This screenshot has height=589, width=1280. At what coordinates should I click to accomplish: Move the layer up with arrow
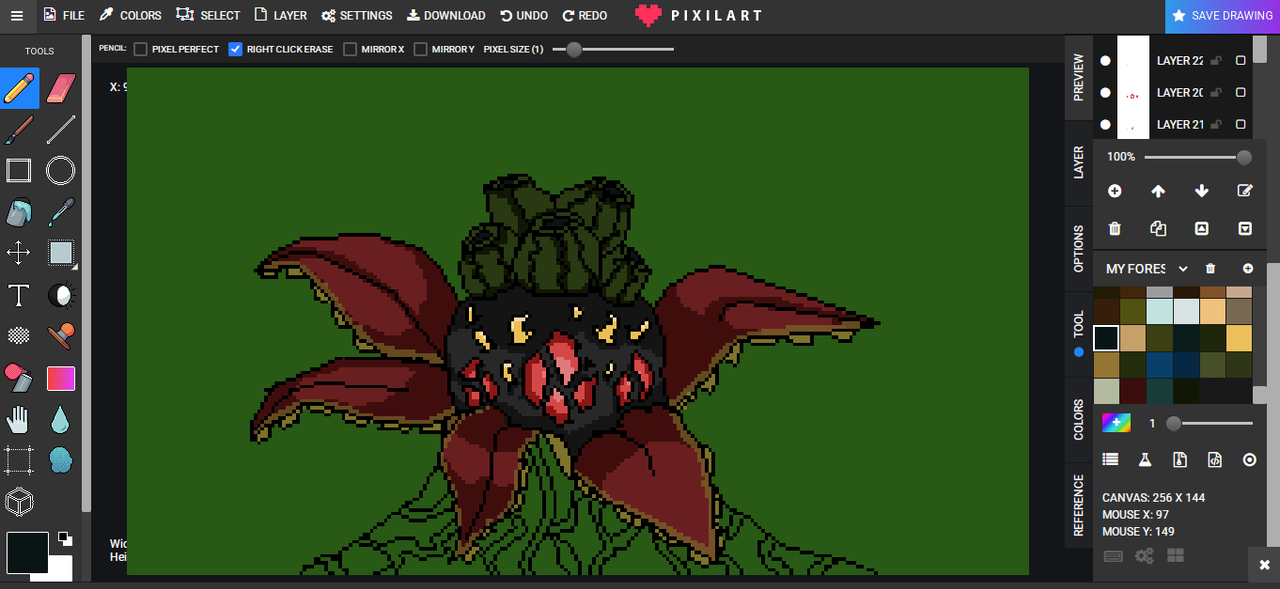tap(1158, 191)
